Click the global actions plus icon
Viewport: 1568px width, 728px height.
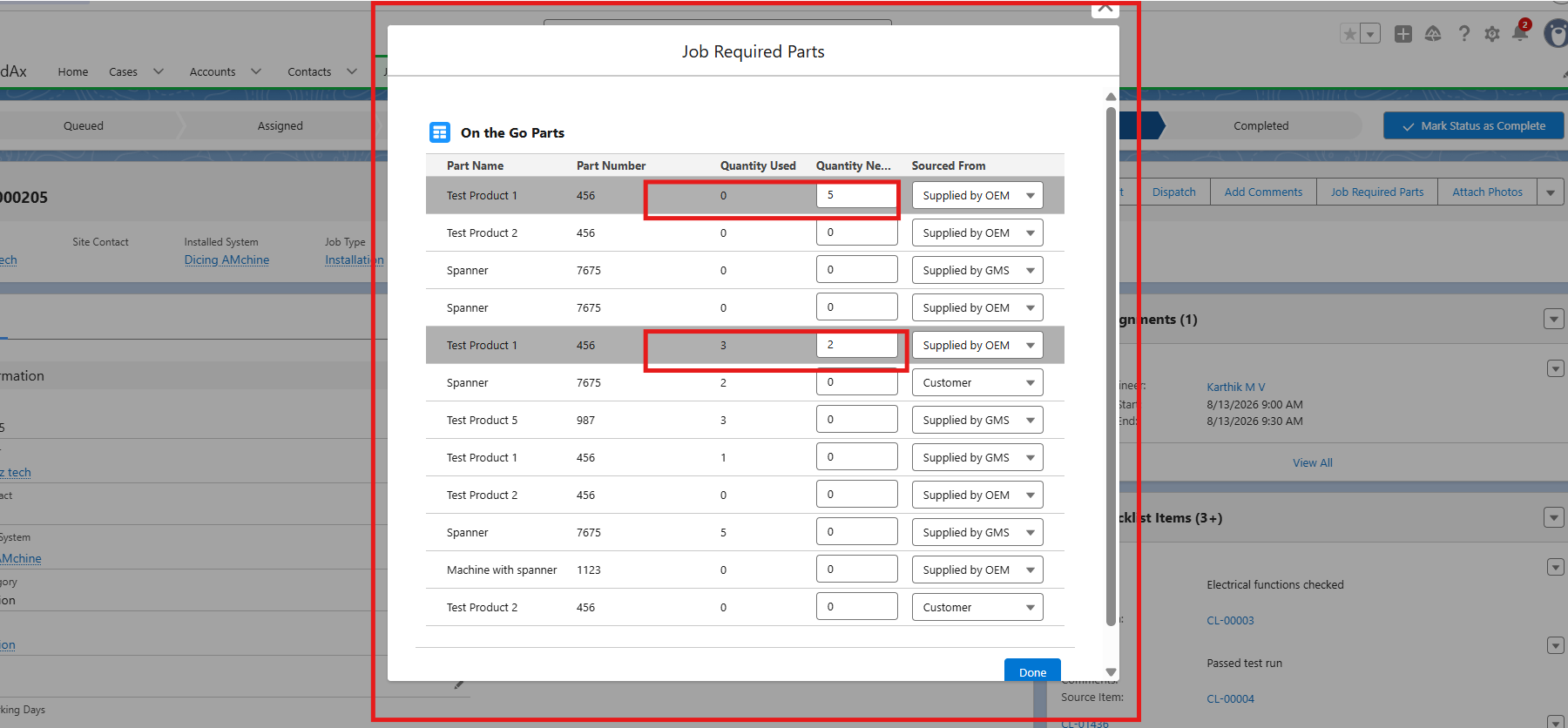pyautogui.click(x=1402, y=34)
